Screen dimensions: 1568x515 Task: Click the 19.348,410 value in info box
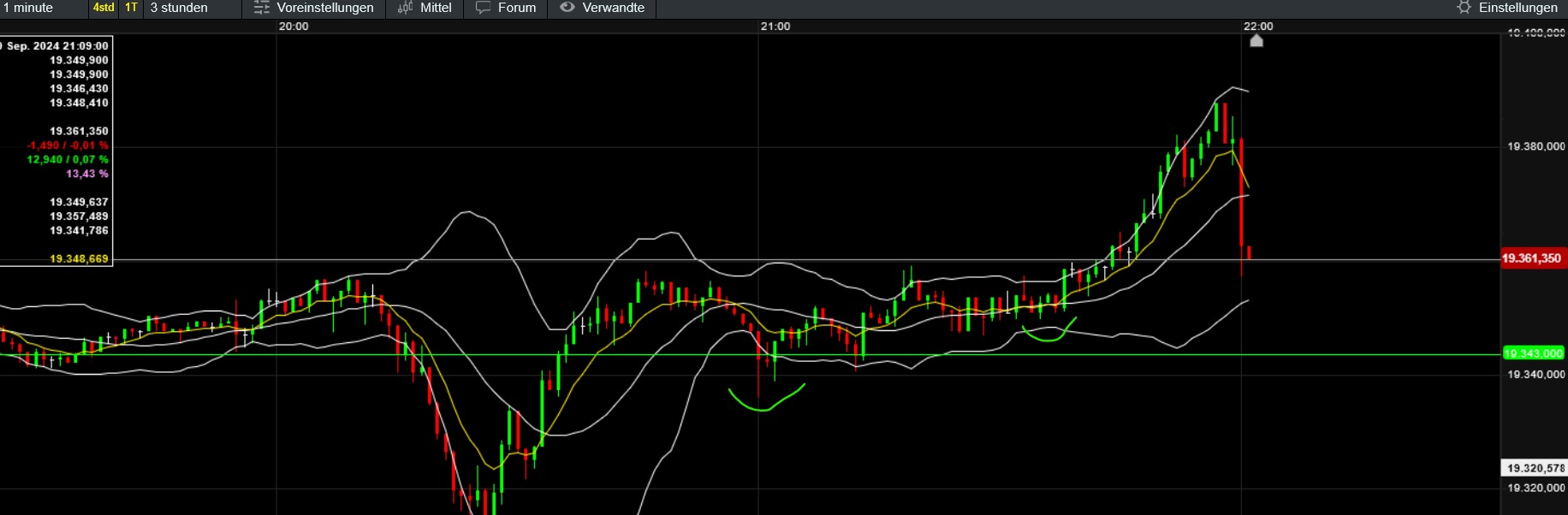tap(79, 103)
